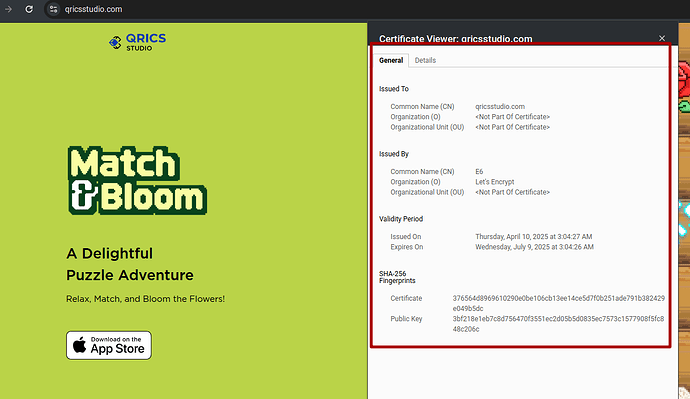Click the public key fingerprint value

[558, 324]
